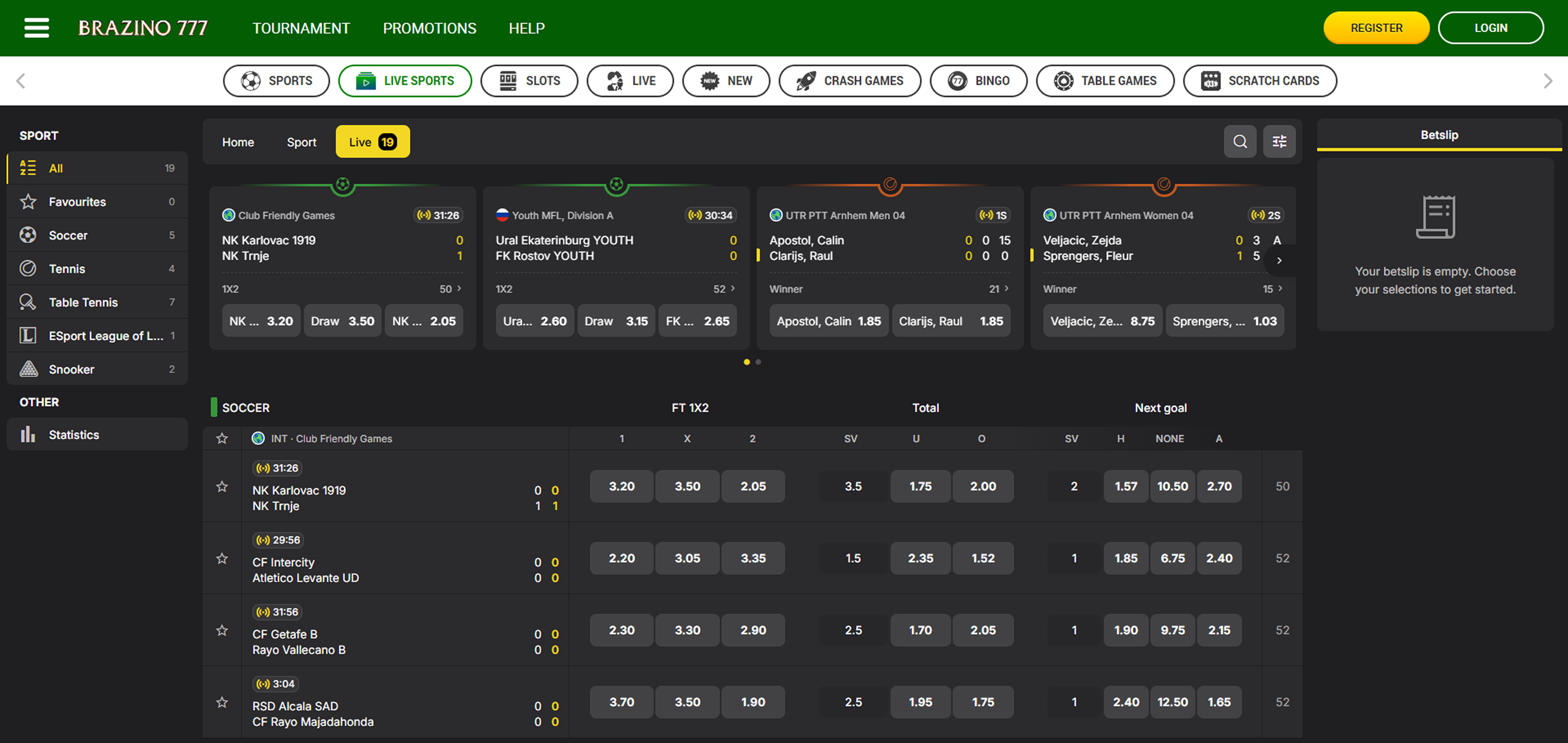This screenshot has width=1568, height=743.
Task: Click the live TV icon in LIVE SPORTS pill
Action: [x=366, y=81]
